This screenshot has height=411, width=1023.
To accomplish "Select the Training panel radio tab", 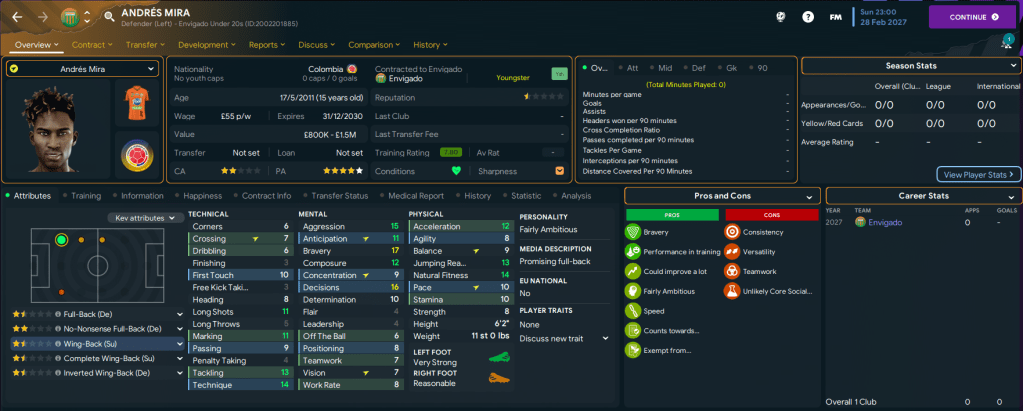I will point(82,196).
